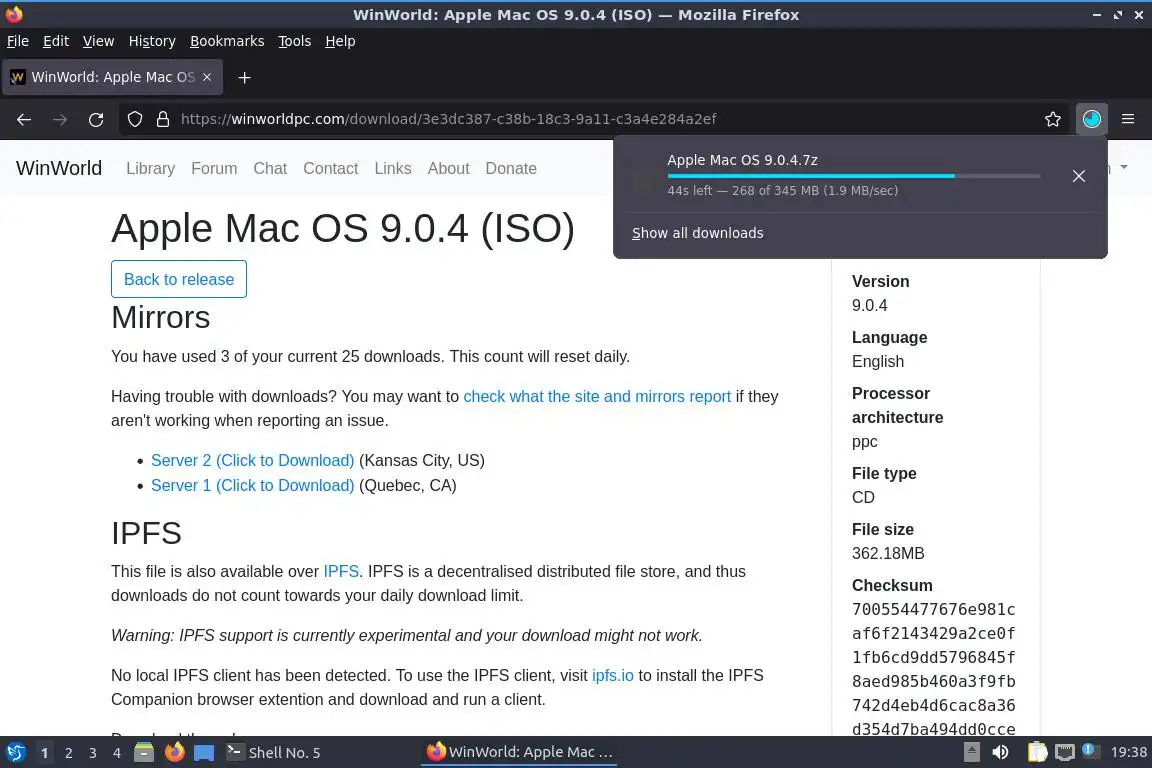Open the Firefox hamburger application menu
The width and height of the screenshot is (1152, 768).
1128,119
